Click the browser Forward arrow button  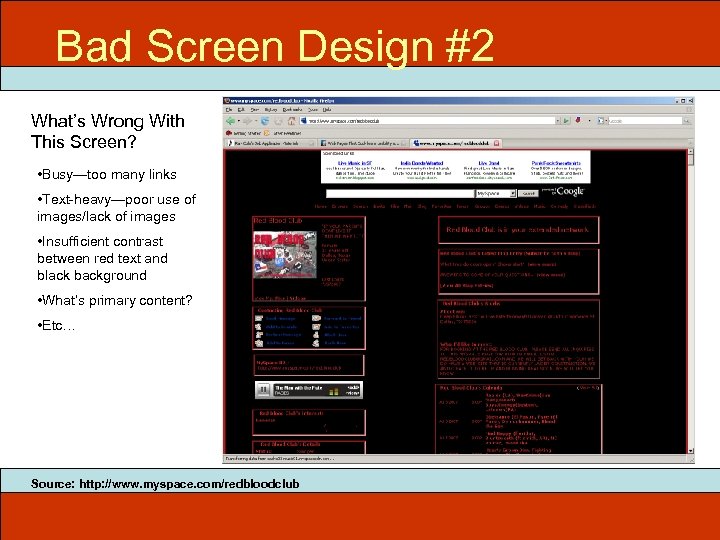[247, 121]
